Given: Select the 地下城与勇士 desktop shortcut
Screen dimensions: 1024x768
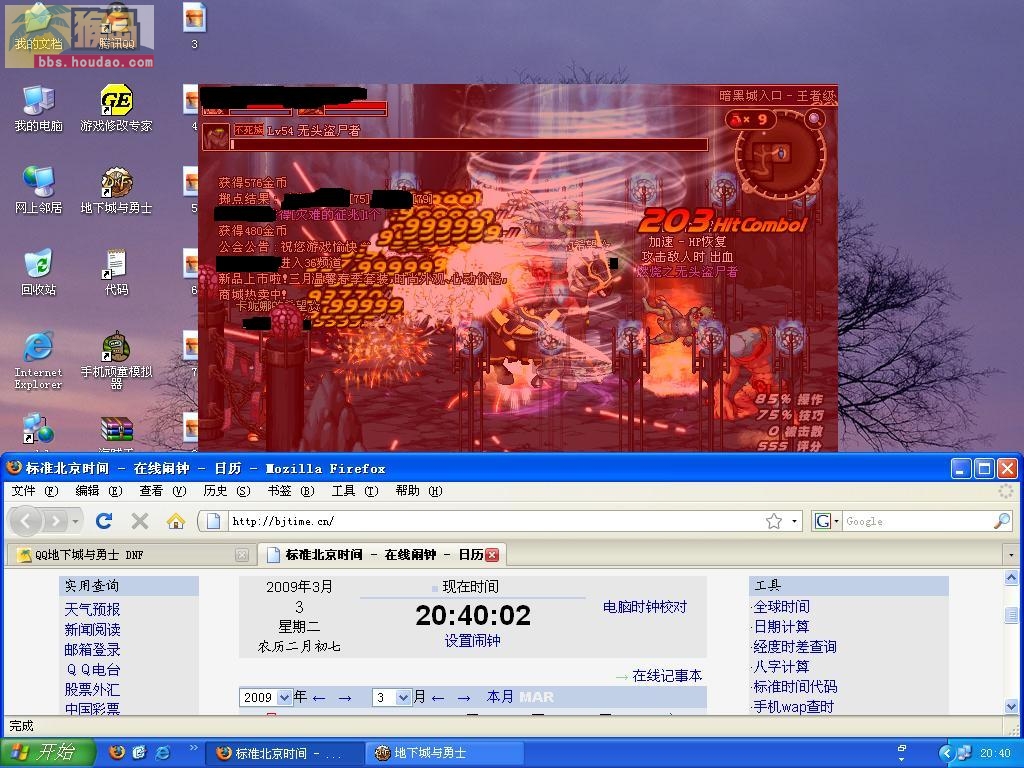Looking at the screenshot, I should (116, 191).
